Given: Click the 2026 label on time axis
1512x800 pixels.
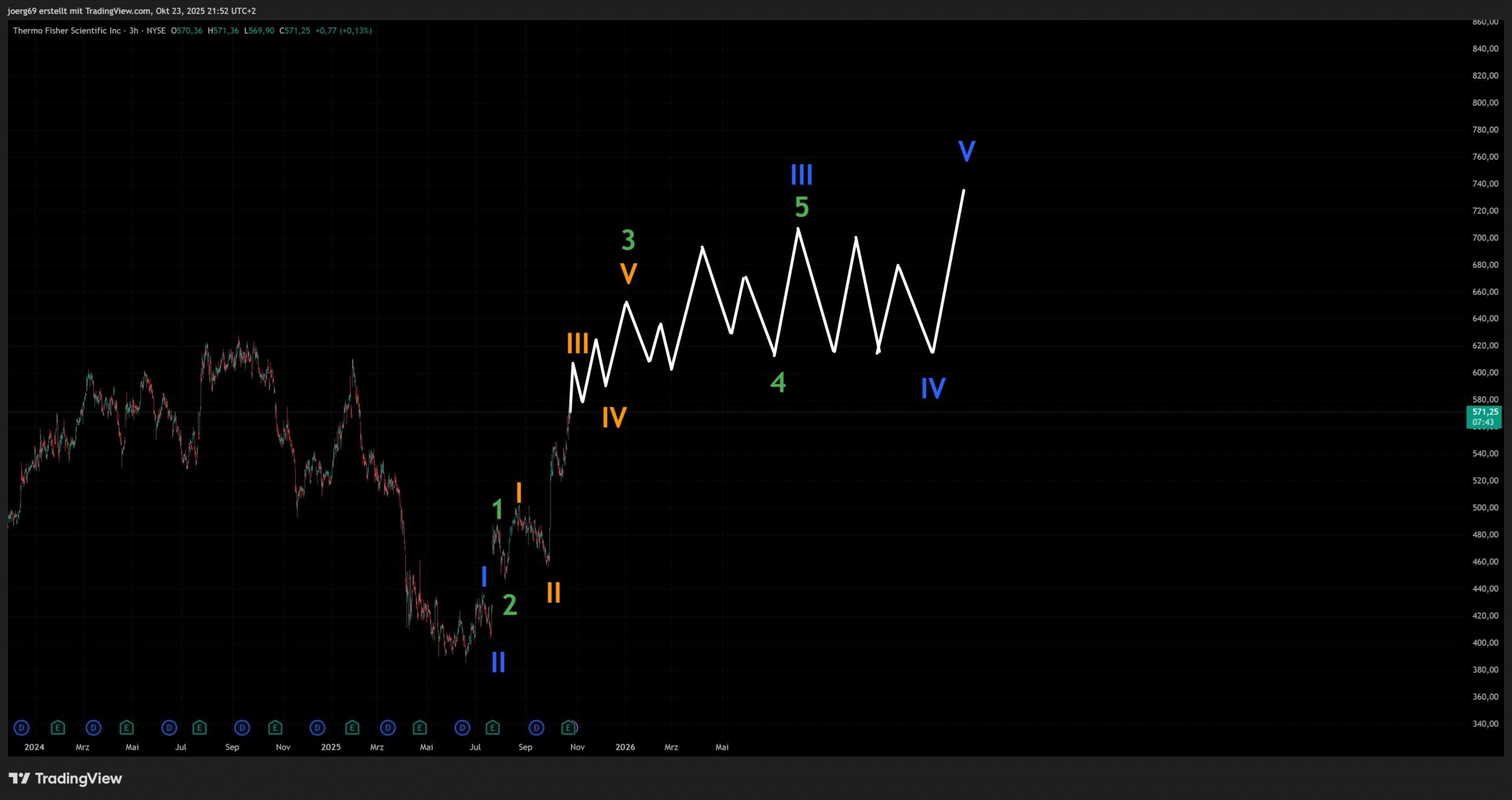Looking at the screenshot, I should pos(625,747).
